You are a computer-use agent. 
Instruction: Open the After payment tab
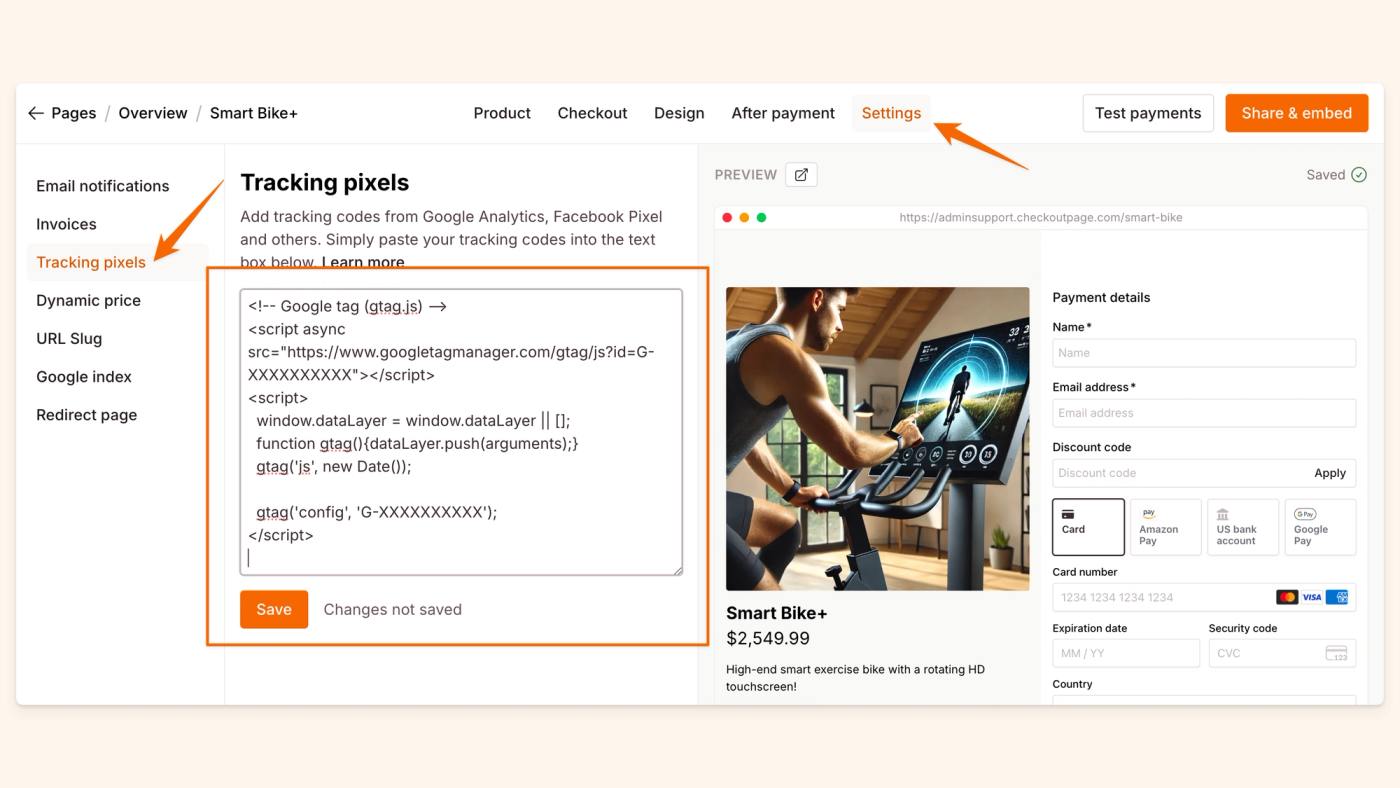(783, 113)
